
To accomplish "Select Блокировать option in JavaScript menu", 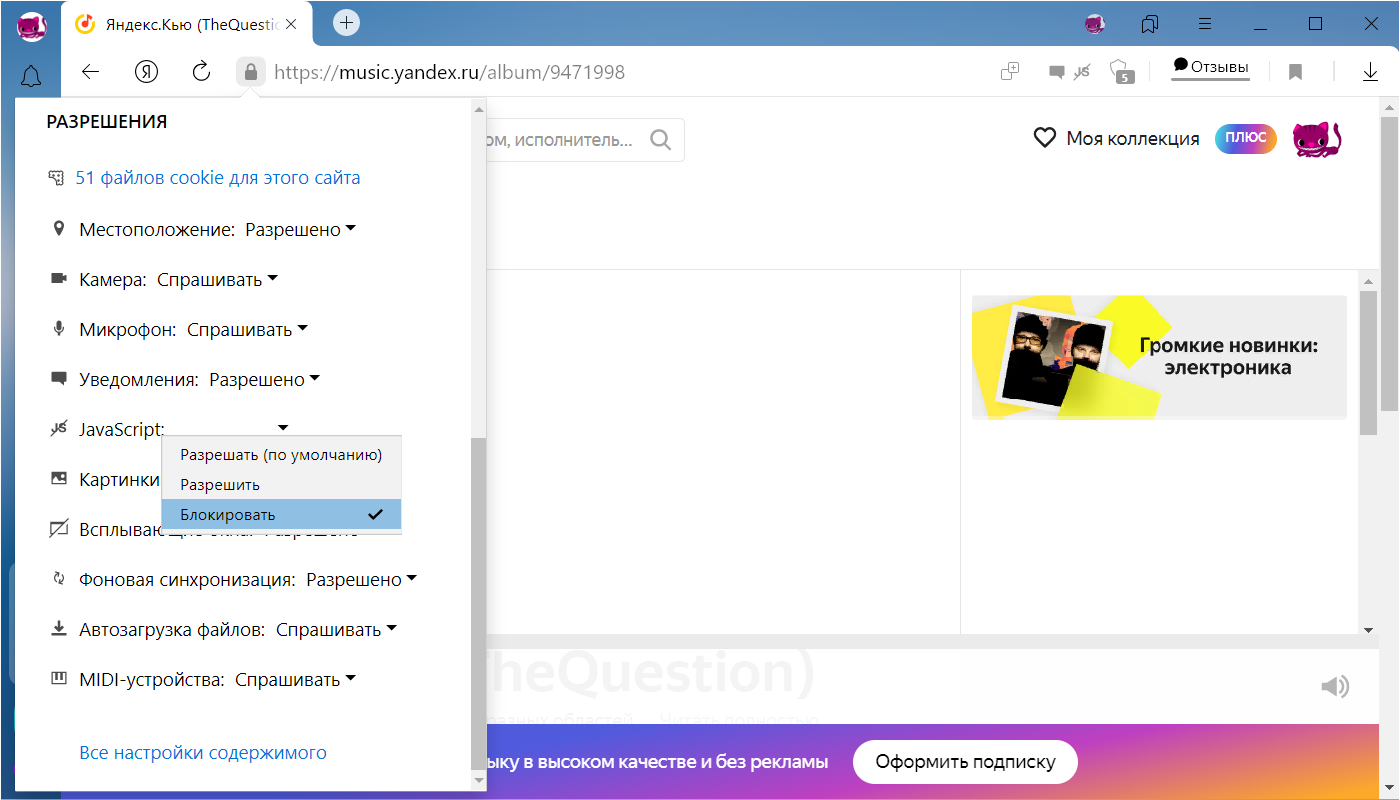I will 281,515.
